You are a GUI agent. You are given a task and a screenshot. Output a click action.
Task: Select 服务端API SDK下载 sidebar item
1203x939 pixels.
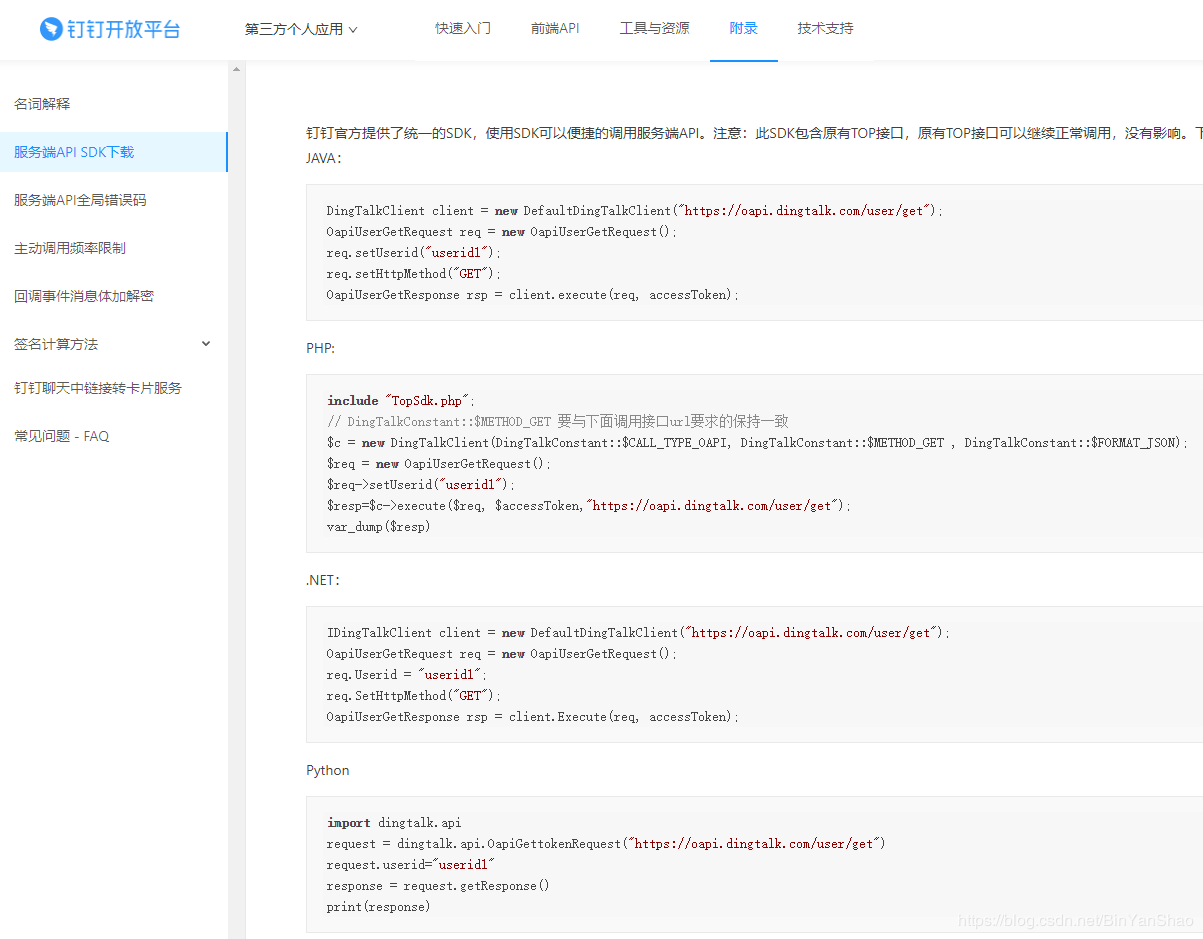(74, 152)
